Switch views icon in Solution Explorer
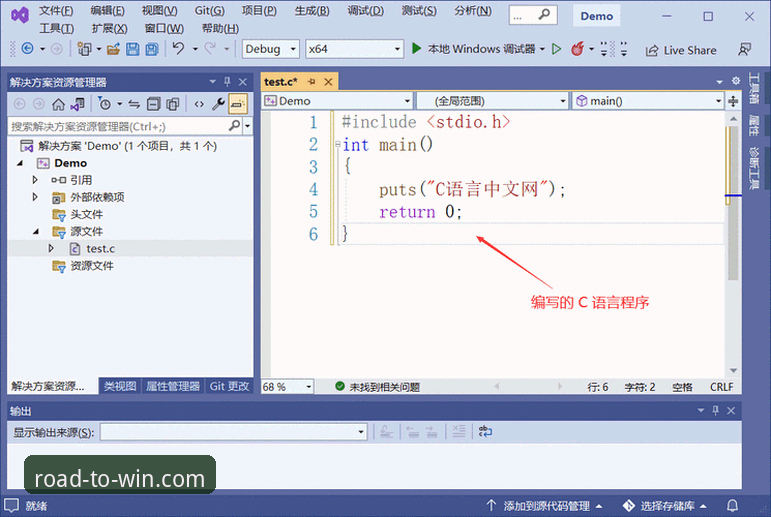The image size is (771, 517). tap(78, 104)
